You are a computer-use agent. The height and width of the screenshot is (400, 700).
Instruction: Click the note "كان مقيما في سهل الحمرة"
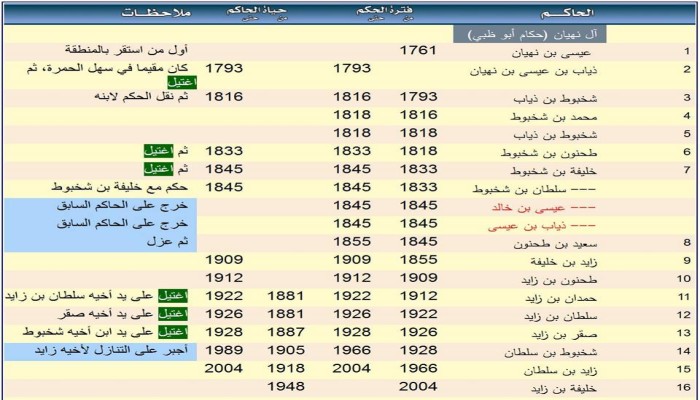114,68
